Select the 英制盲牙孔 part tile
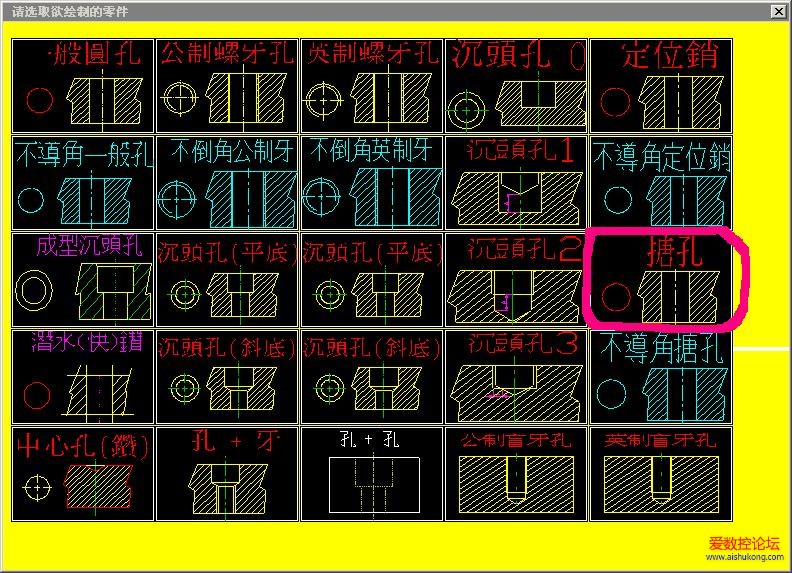Screen dimensions: 792x573 [x=661, y=474]
